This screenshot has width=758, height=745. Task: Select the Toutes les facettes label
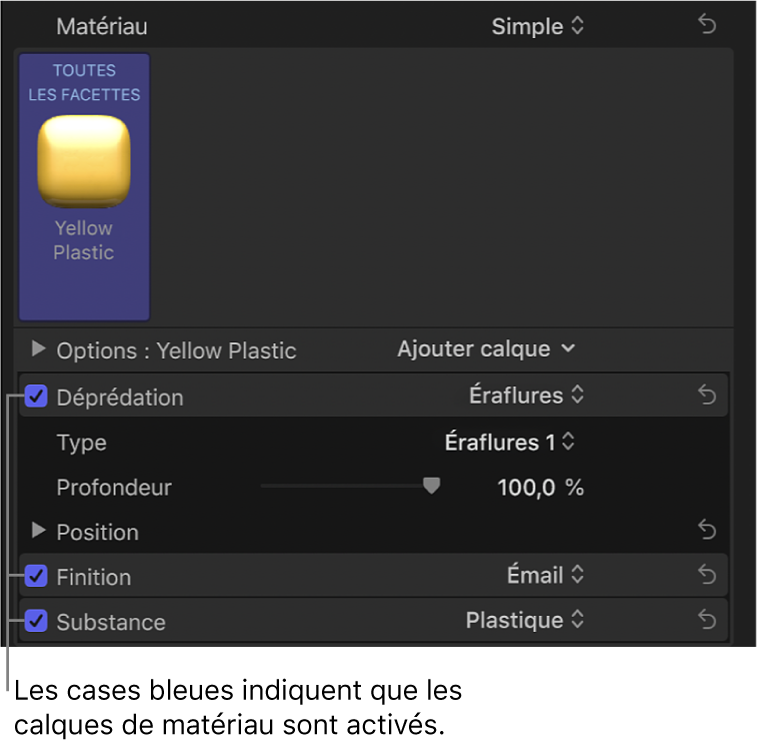pyautogui.click(x=84, y=82)
